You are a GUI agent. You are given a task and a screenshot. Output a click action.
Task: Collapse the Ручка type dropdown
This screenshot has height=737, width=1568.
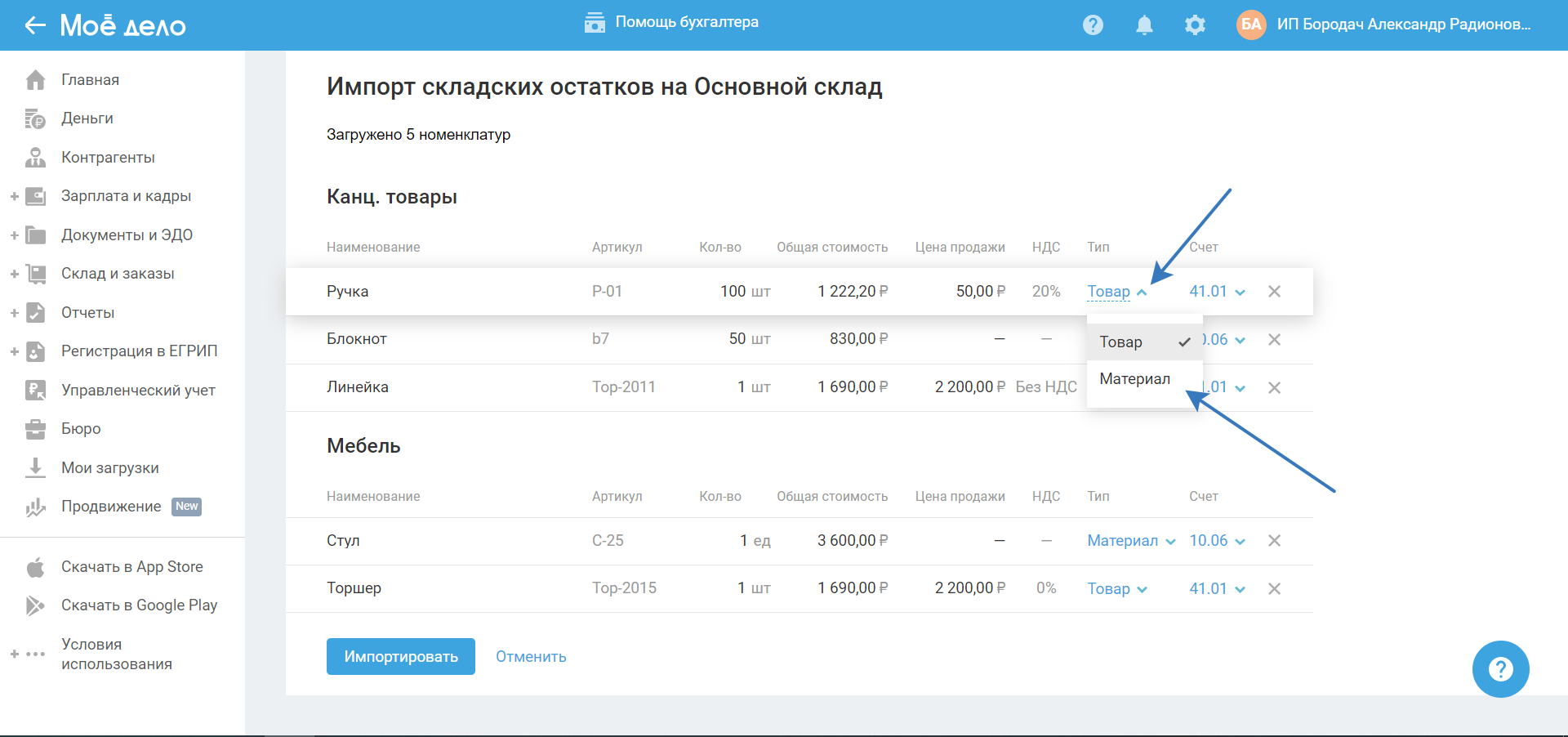pos(1116,292)
